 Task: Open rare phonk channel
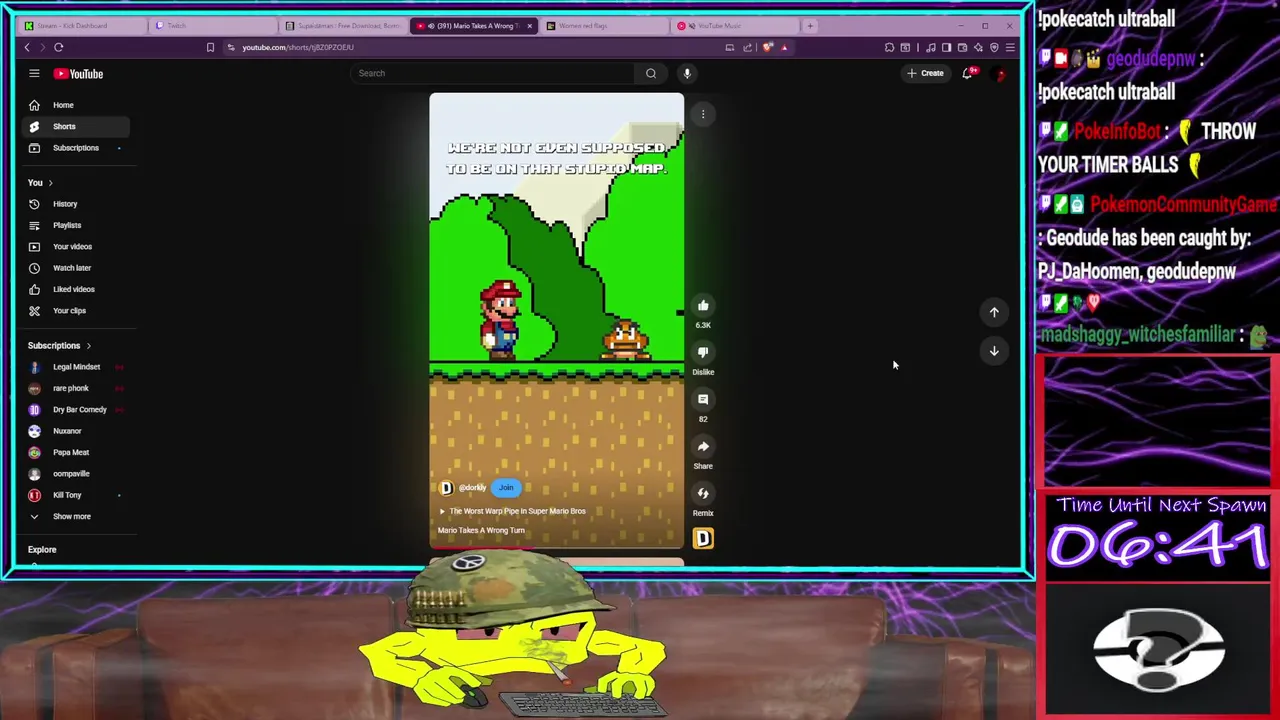pyautogui.click(x=75, y=388)
